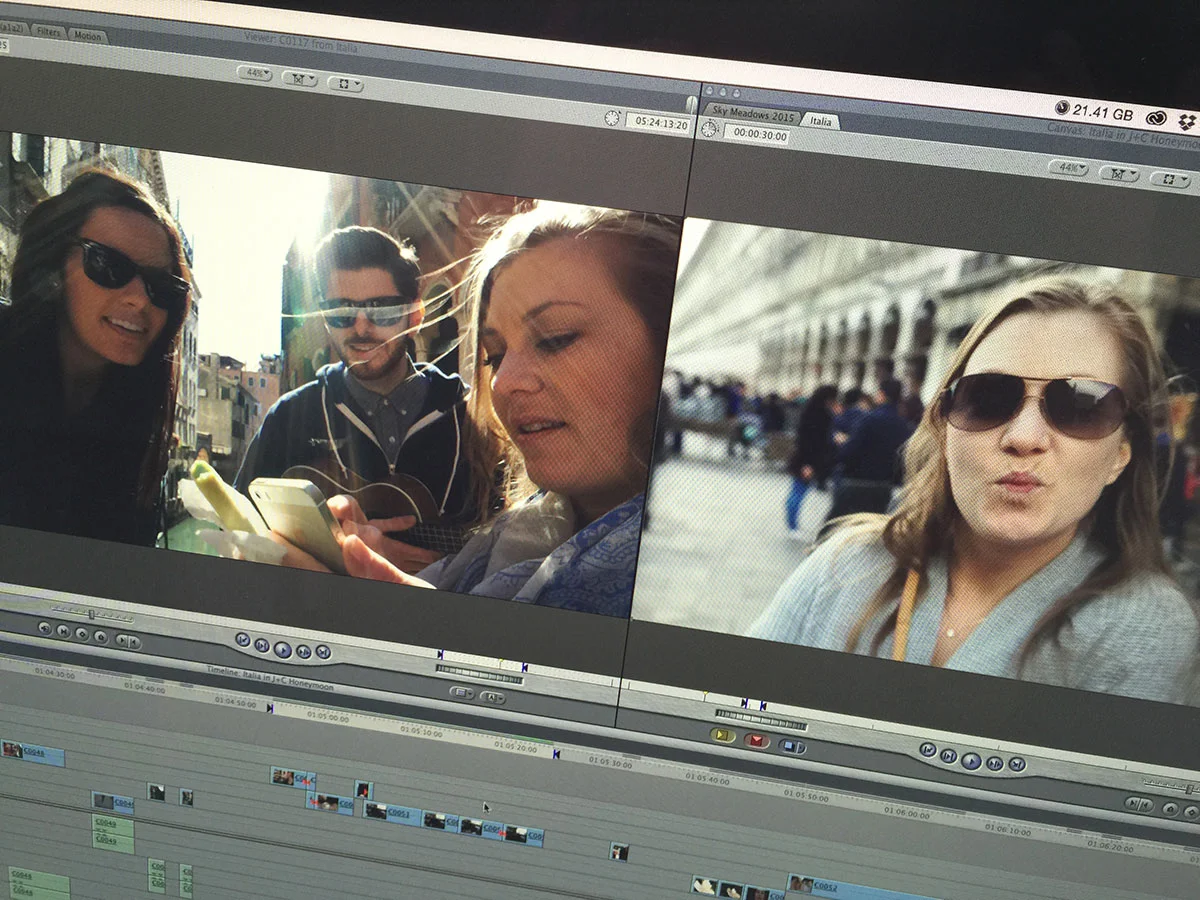Image resolution: width=1200 pixels, height=900 pixels.
Task: Select video clip C0053 in the timeline
Action: [393, 813]
